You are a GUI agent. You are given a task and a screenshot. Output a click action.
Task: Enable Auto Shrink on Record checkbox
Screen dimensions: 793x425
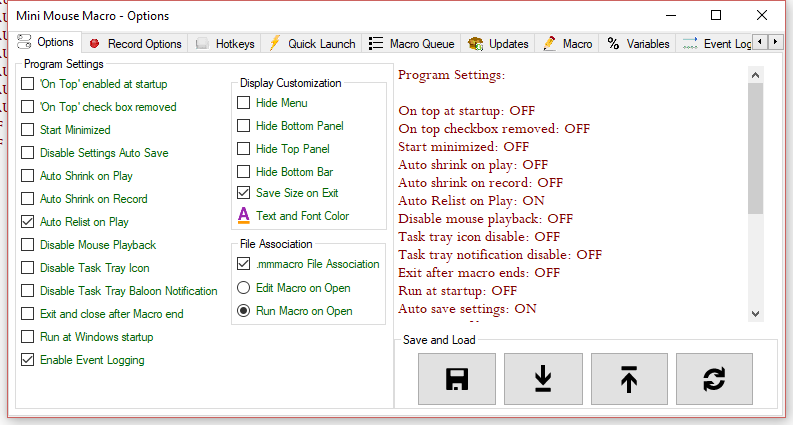pos(27,199)
